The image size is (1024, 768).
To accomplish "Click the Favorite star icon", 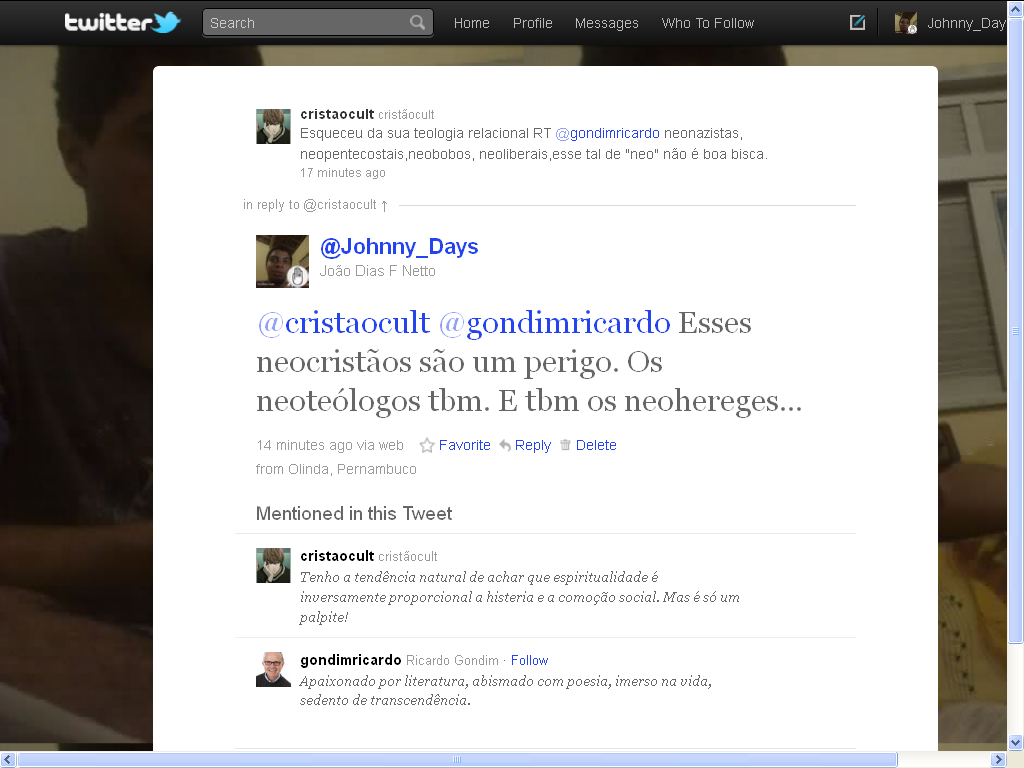I will pos(426,445).
